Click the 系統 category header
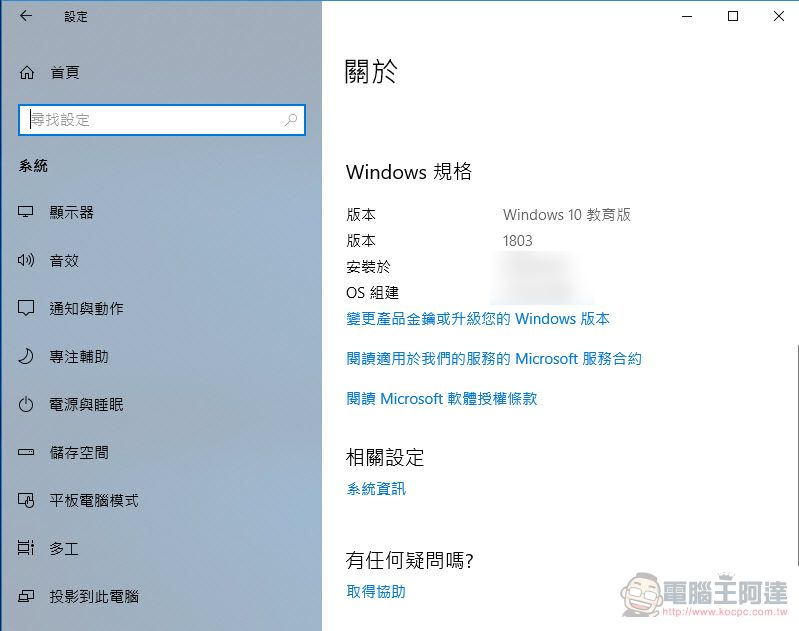Screen dimensions: 799x631 (33, 166)
